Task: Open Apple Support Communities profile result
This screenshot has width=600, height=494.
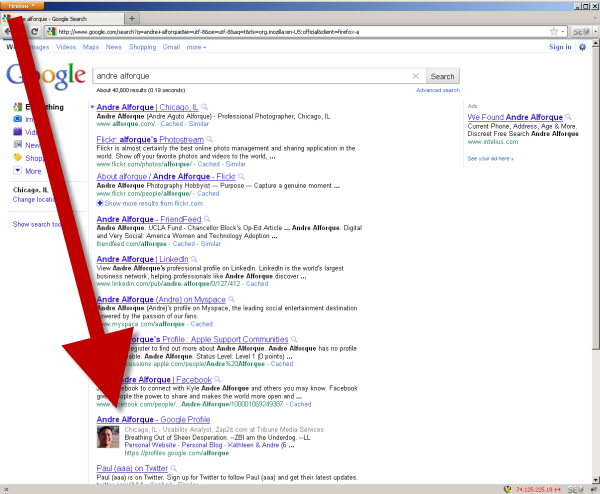Action: [209, 339]
